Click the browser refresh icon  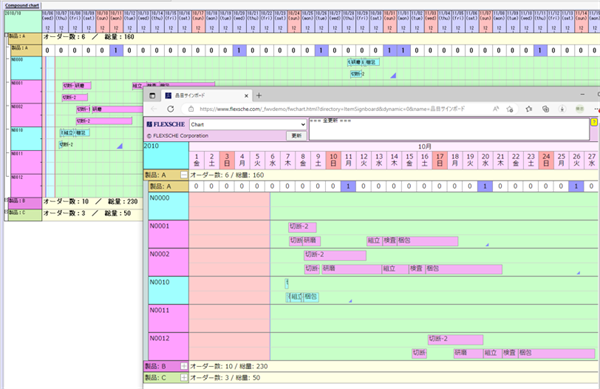point(170,109)
